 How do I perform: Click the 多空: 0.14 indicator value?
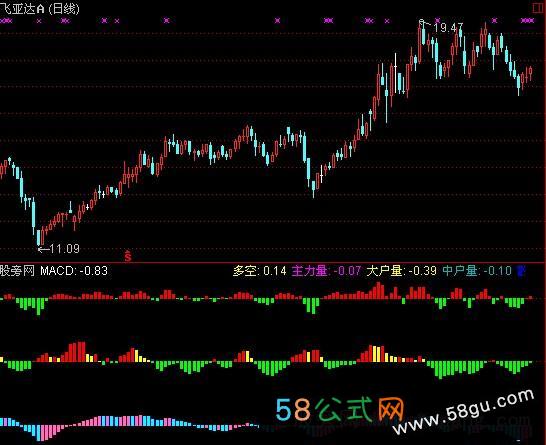pyautogui.click(x=259, y=271)
